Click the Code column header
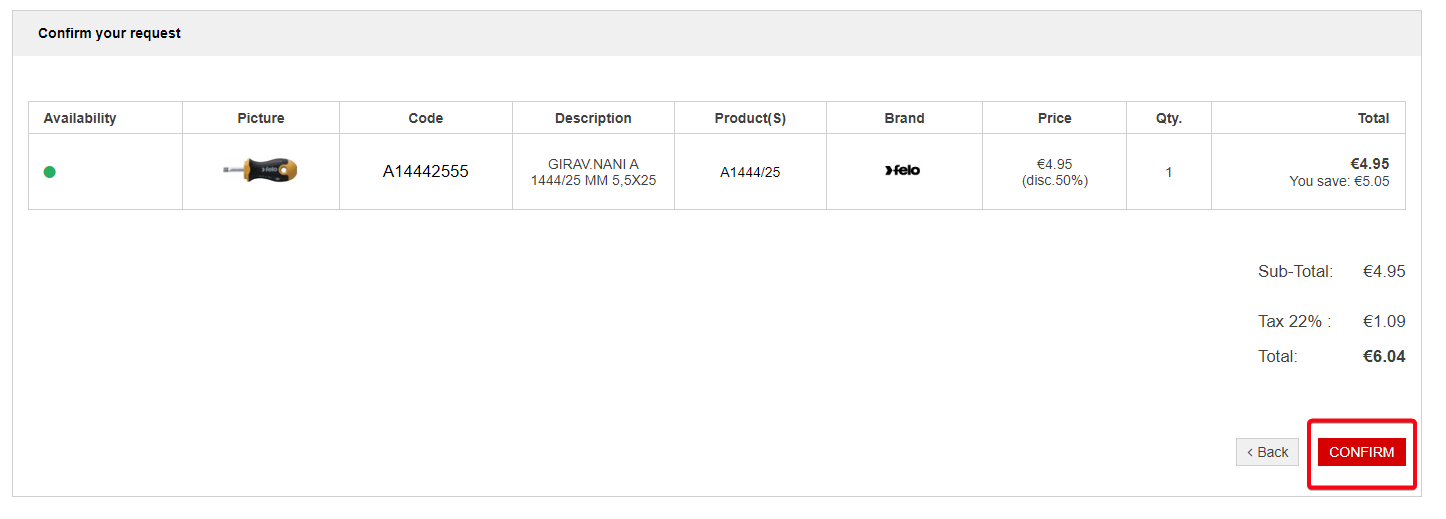Screen dimensions: 1446x519 point(426,118)
